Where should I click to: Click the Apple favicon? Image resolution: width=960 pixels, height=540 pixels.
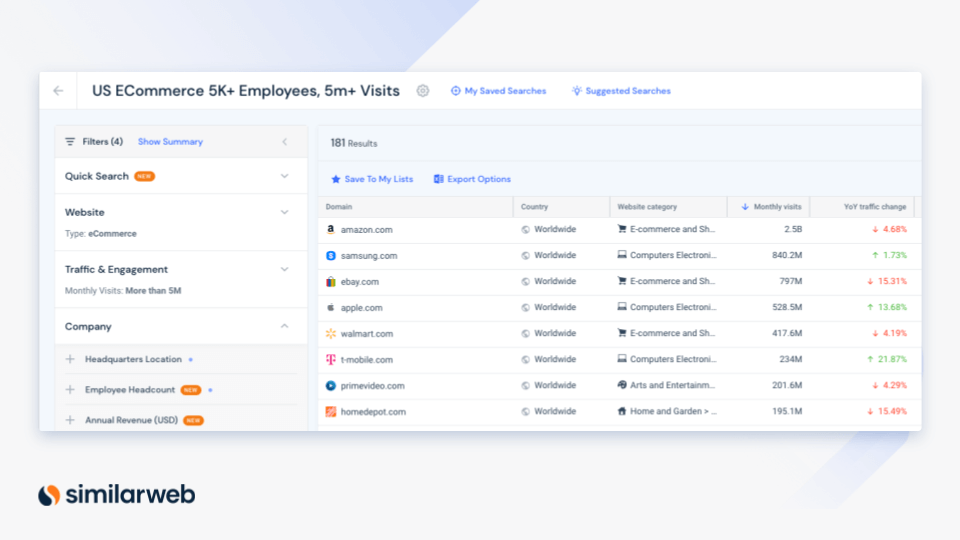coord(331,307)
